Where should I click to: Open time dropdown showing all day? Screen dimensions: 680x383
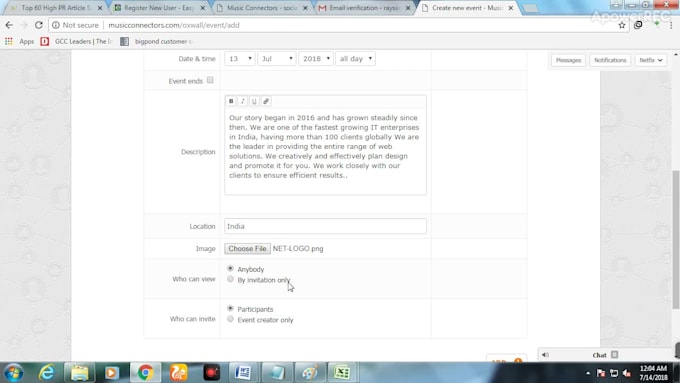tap(356, 59)
